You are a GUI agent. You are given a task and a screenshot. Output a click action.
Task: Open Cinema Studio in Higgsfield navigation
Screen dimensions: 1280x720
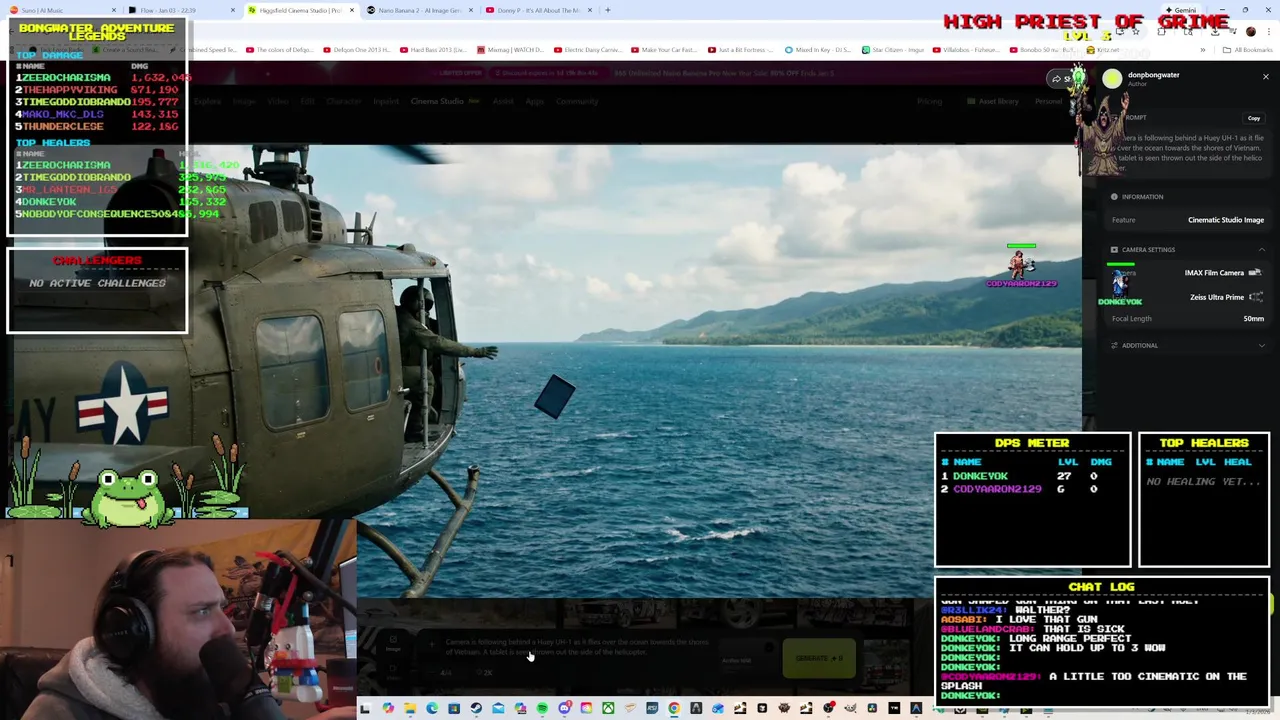437,101
